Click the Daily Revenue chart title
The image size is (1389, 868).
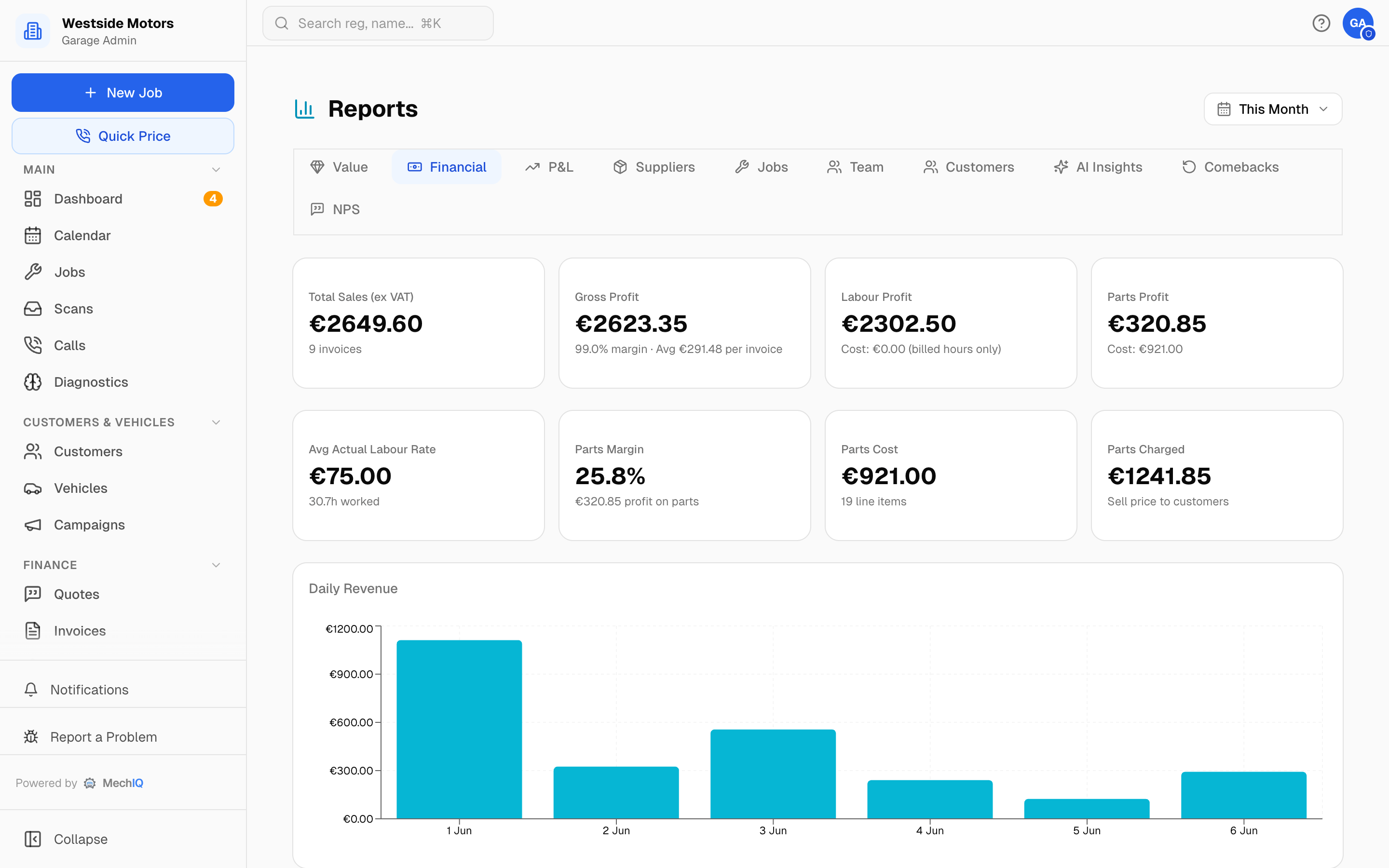point(353,588)
